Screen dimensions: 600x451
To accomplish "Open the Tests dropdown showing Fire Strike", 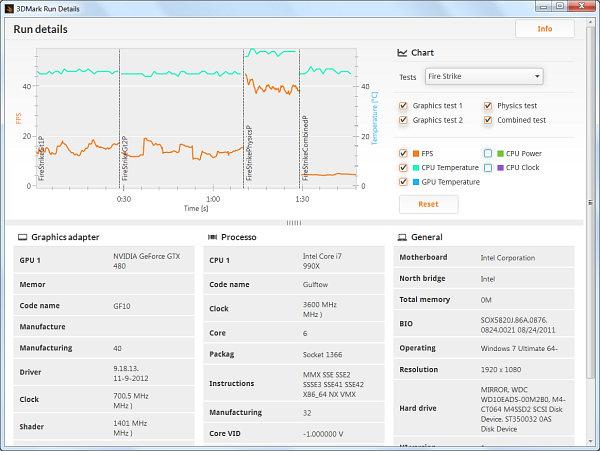I will 484,77.
